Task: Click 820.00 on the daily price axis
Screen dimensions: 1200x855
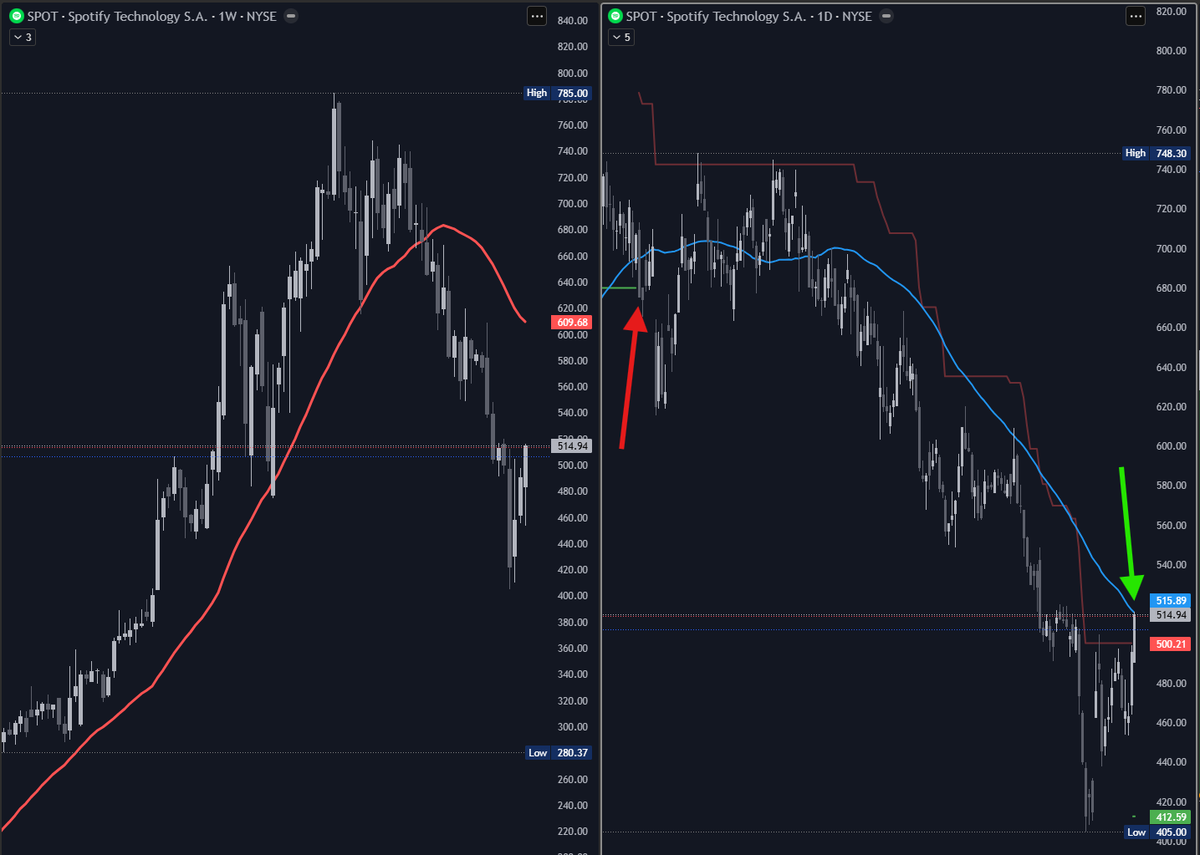Action: click(x=1172, y=11)
